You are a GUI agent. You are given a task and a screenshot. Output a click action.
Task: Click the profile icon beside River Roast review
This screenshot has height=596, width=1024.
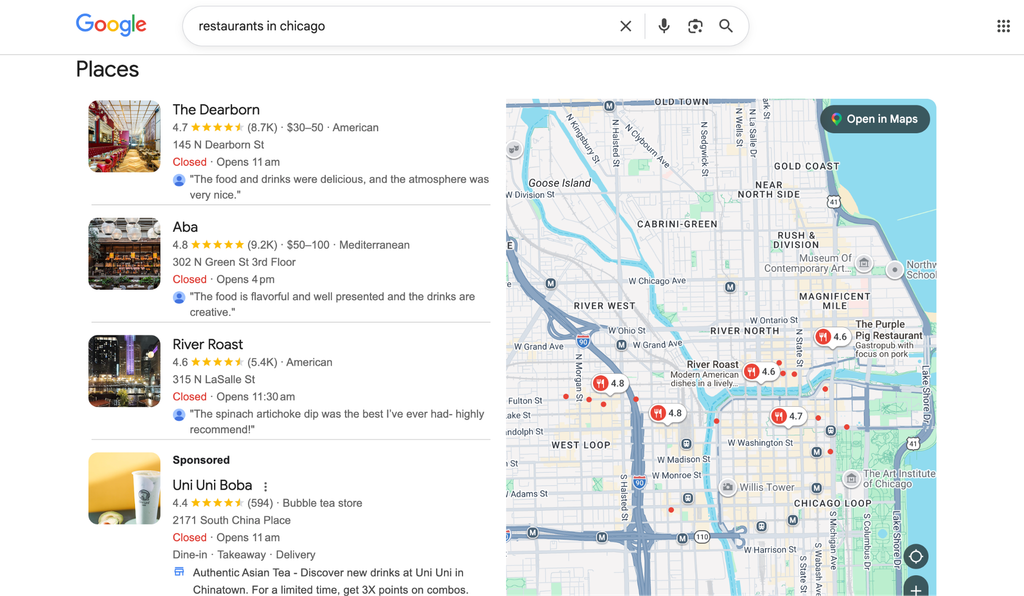(179, 415)
